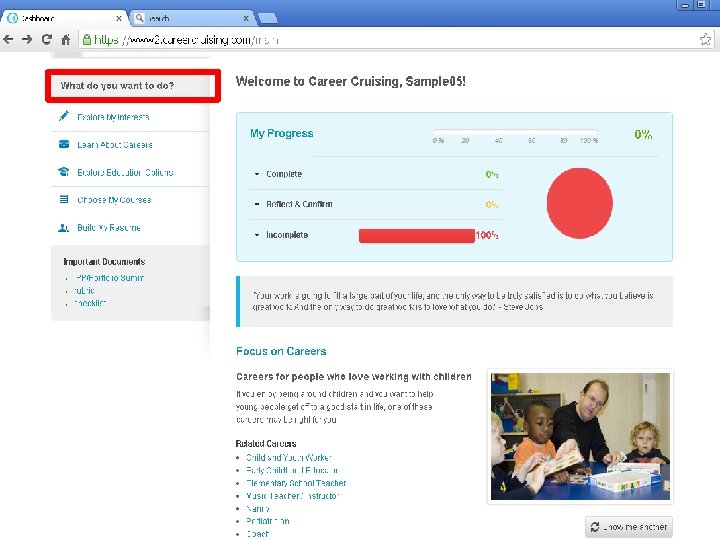Viewport: 720px width, 540px height.
Task: Close the Dashboard browser tab
Action: 119,18
